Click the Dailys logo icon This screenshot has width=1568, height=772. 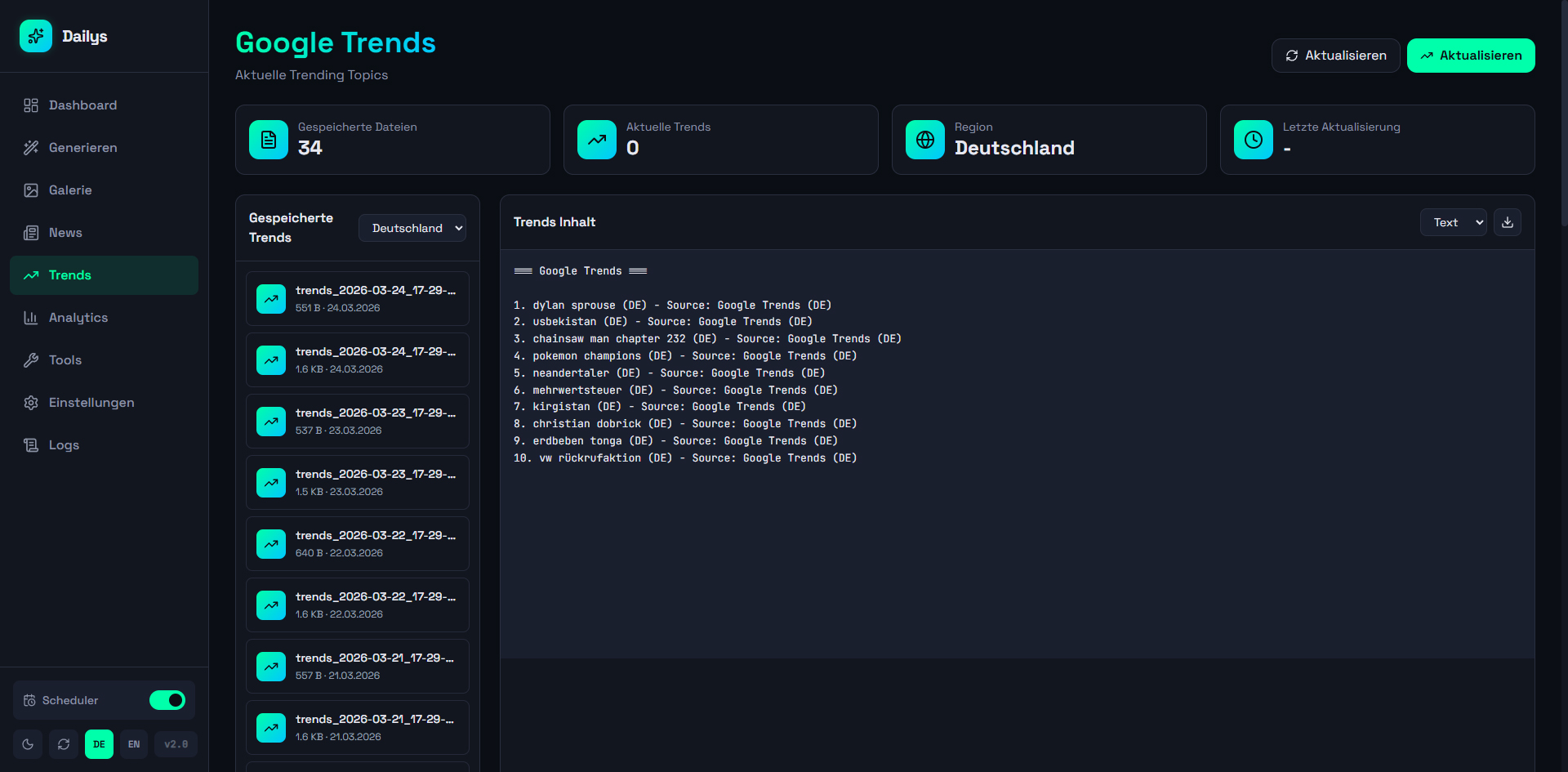(x=36, y=36)
